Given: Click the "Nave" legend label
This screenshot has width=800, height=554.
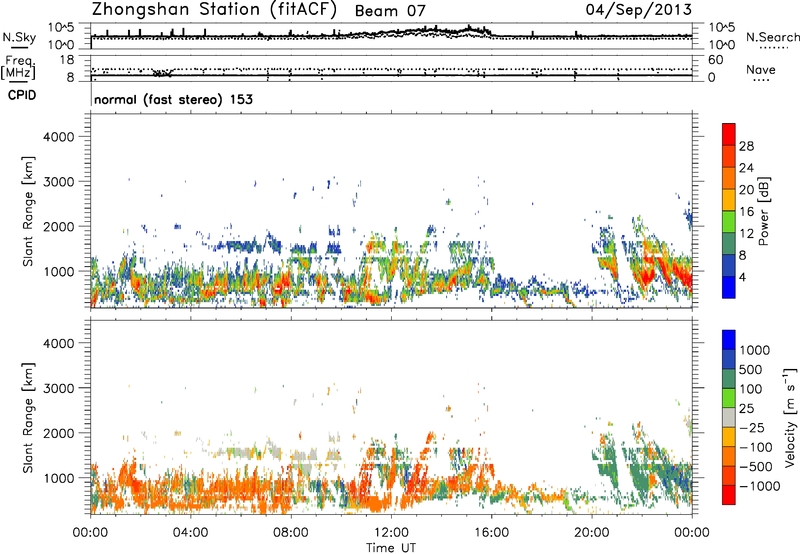Looking at the screenshot, I should (761, 69).
